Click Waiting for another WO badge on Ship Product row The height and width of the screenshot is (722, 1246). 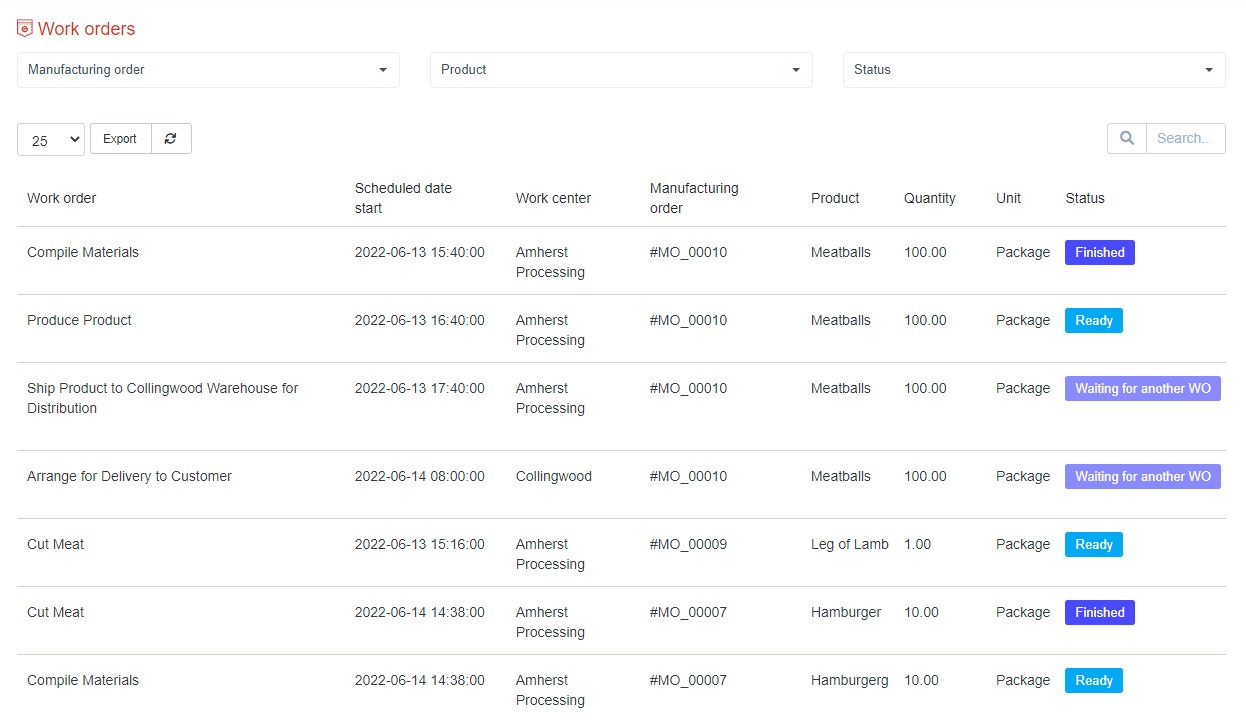(x=1142, y=389)
